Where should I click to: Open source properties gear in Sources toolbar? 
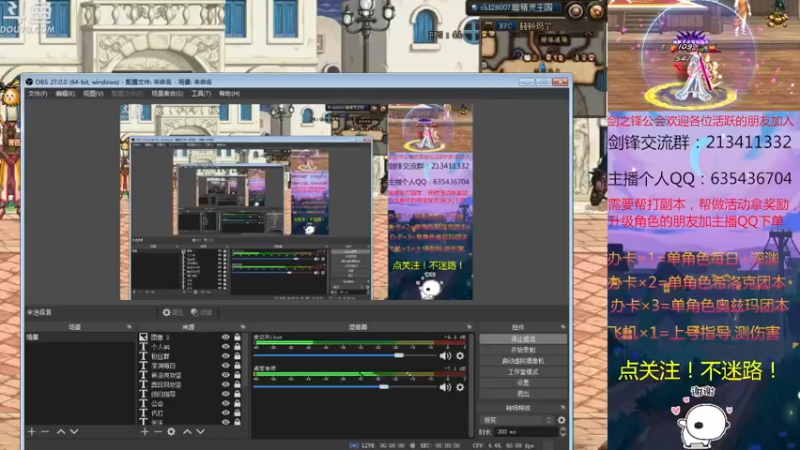pos(171,432)
